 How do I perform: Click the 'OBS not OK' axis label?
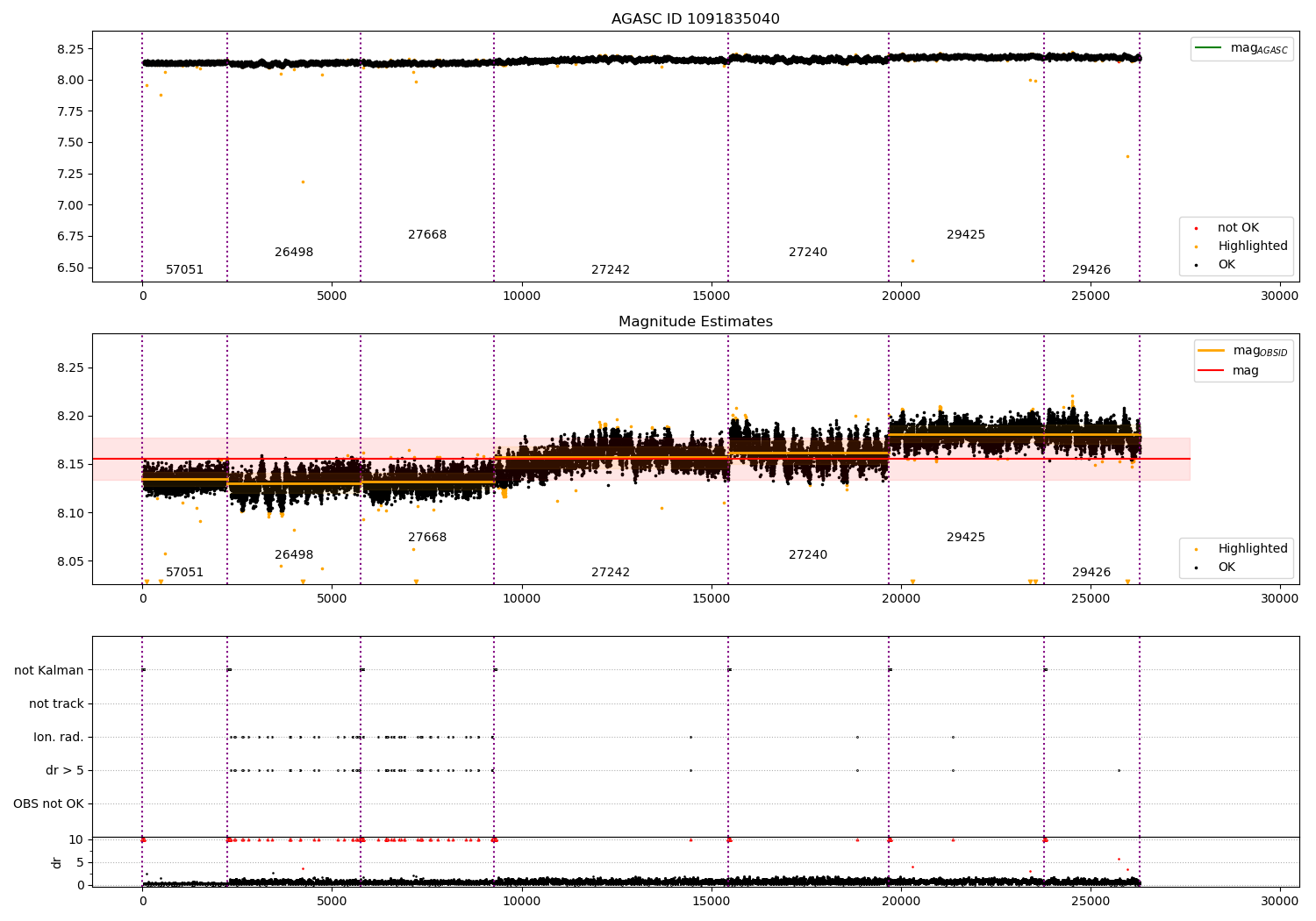click(48, 804)
